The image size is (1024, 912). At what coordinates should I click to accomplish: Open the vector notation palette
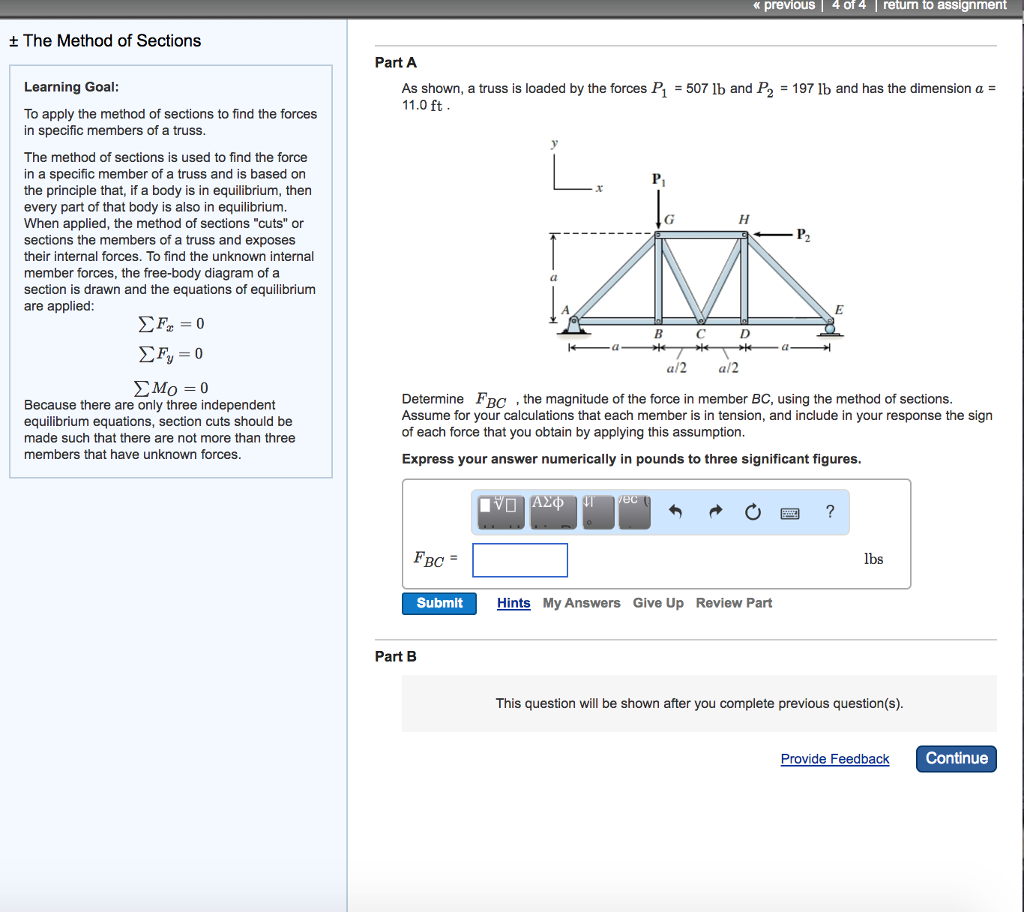(x=632, y=511)
